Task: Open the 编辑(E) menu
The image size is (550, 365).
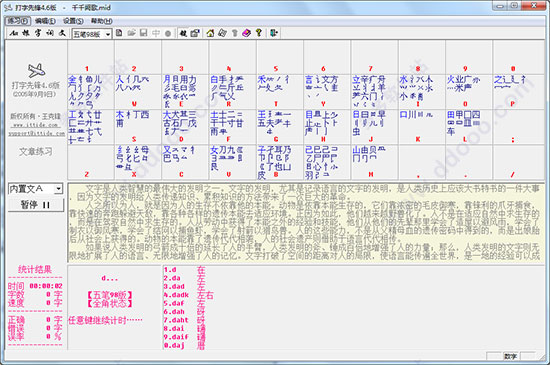Action: (46, 21)
